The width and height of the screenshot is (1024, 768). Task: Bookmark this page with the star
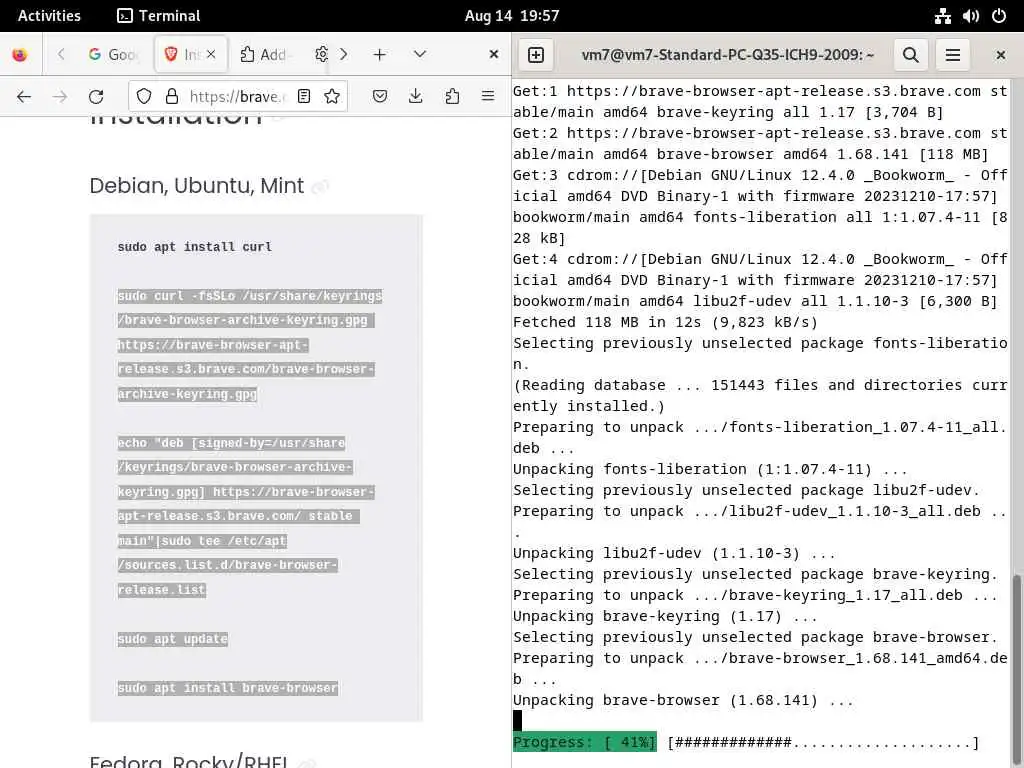tap(332, 97)
